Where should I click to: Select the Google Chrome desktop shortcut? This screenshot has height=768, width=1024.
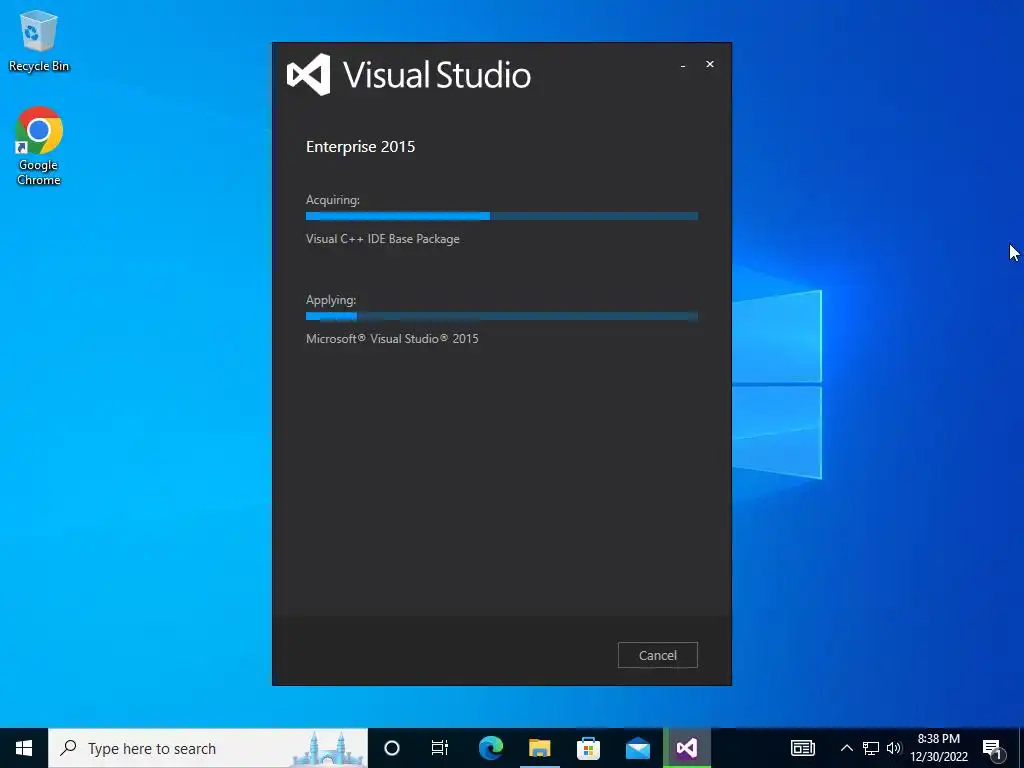point(39,146)
